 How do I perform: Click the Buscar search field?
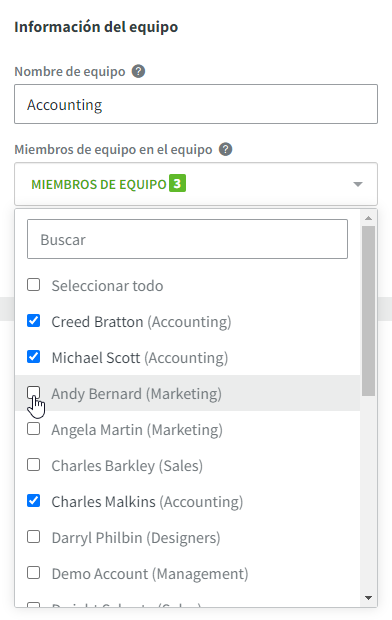click(x=187, y=239)
